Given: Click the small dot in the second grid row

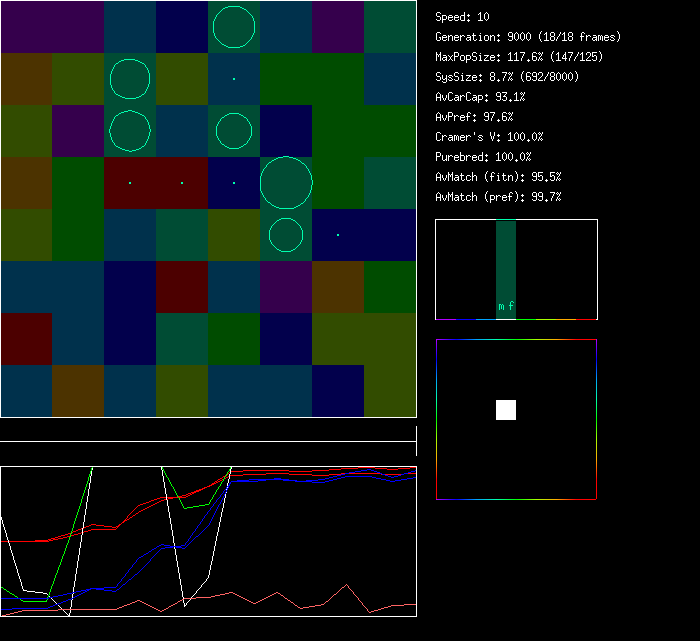Looking at the screenshot, I should (x=234, y=79).
